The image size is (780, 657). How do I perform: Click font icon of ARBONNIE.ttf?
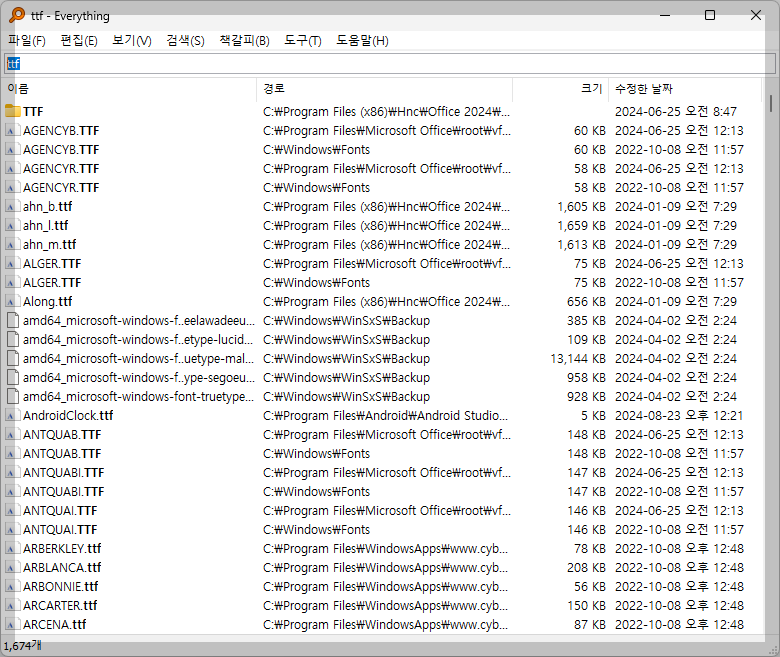pos(11,586)
